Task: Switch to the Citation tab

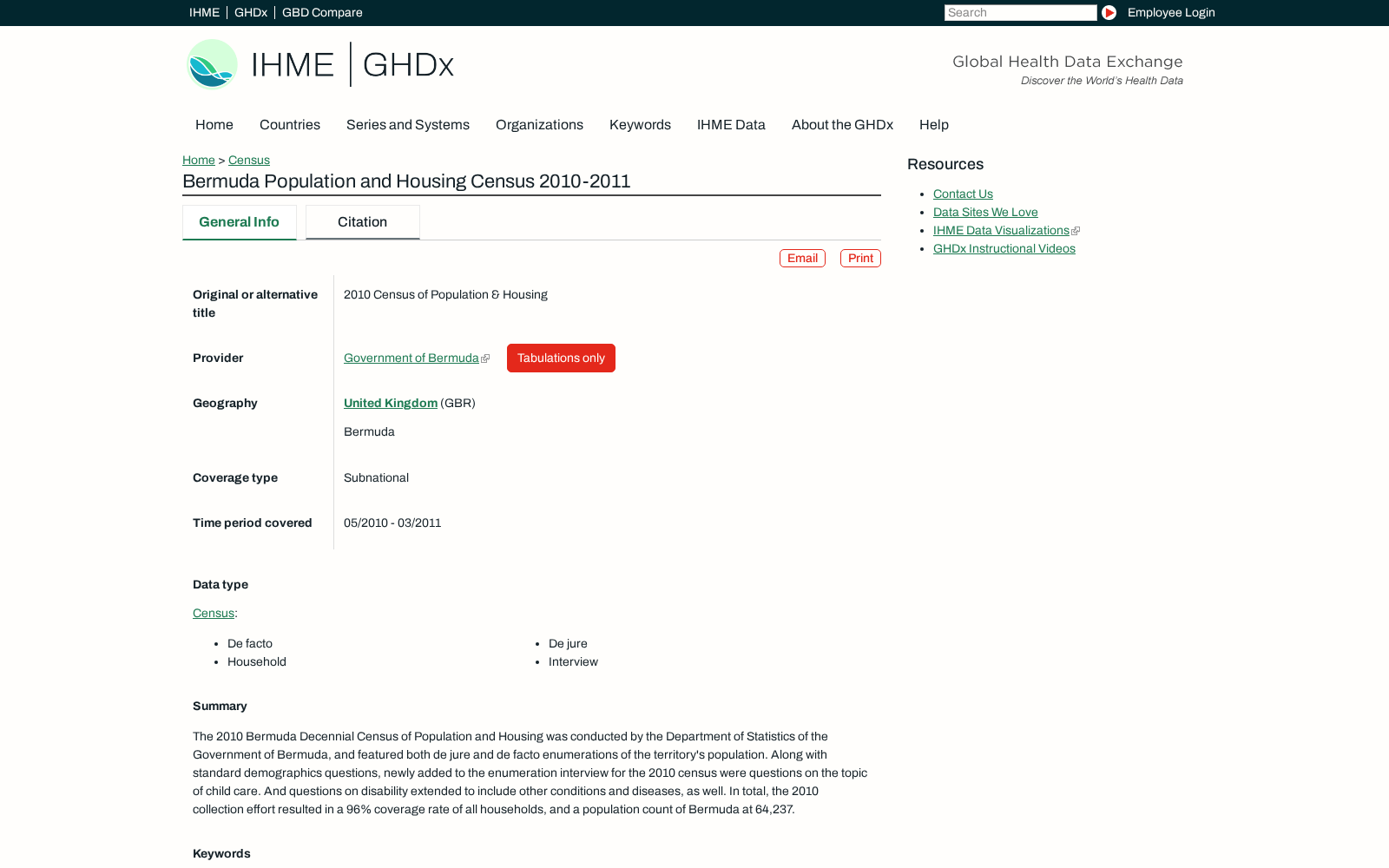Action: [363, 222]
